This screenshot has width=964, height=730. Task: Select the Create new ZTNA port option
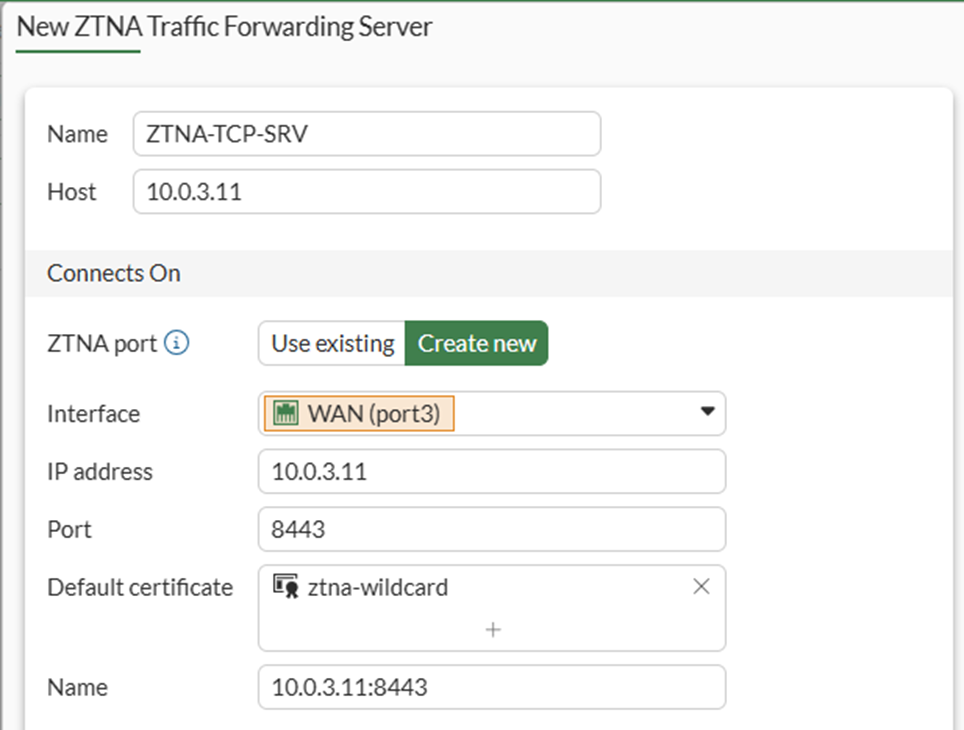(x=477, y=344)
